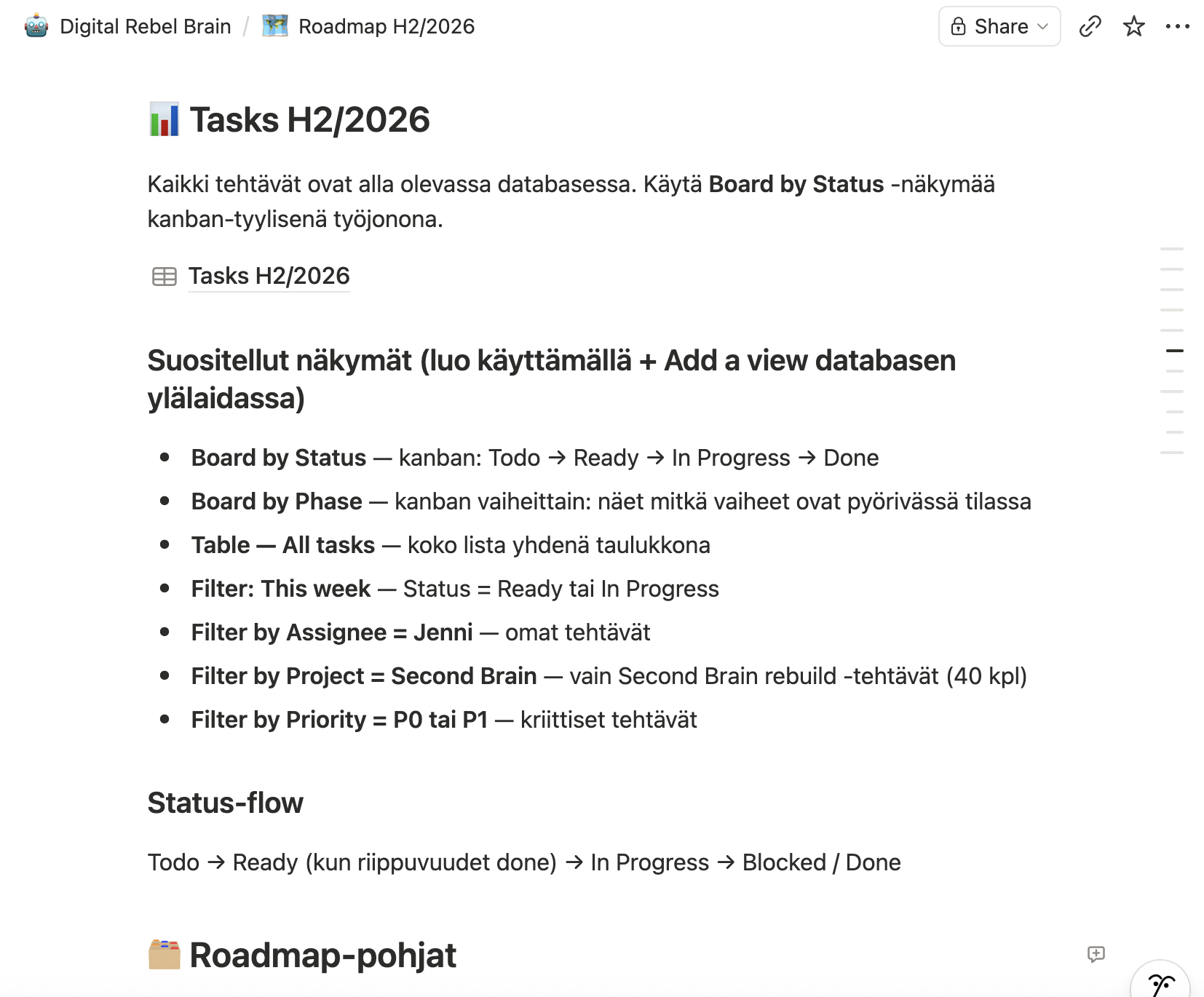Image resolution: width=1204 pixels, height=997 pixels.
Task: Copy page link with chain icon
Action: tap(1090, 26)
